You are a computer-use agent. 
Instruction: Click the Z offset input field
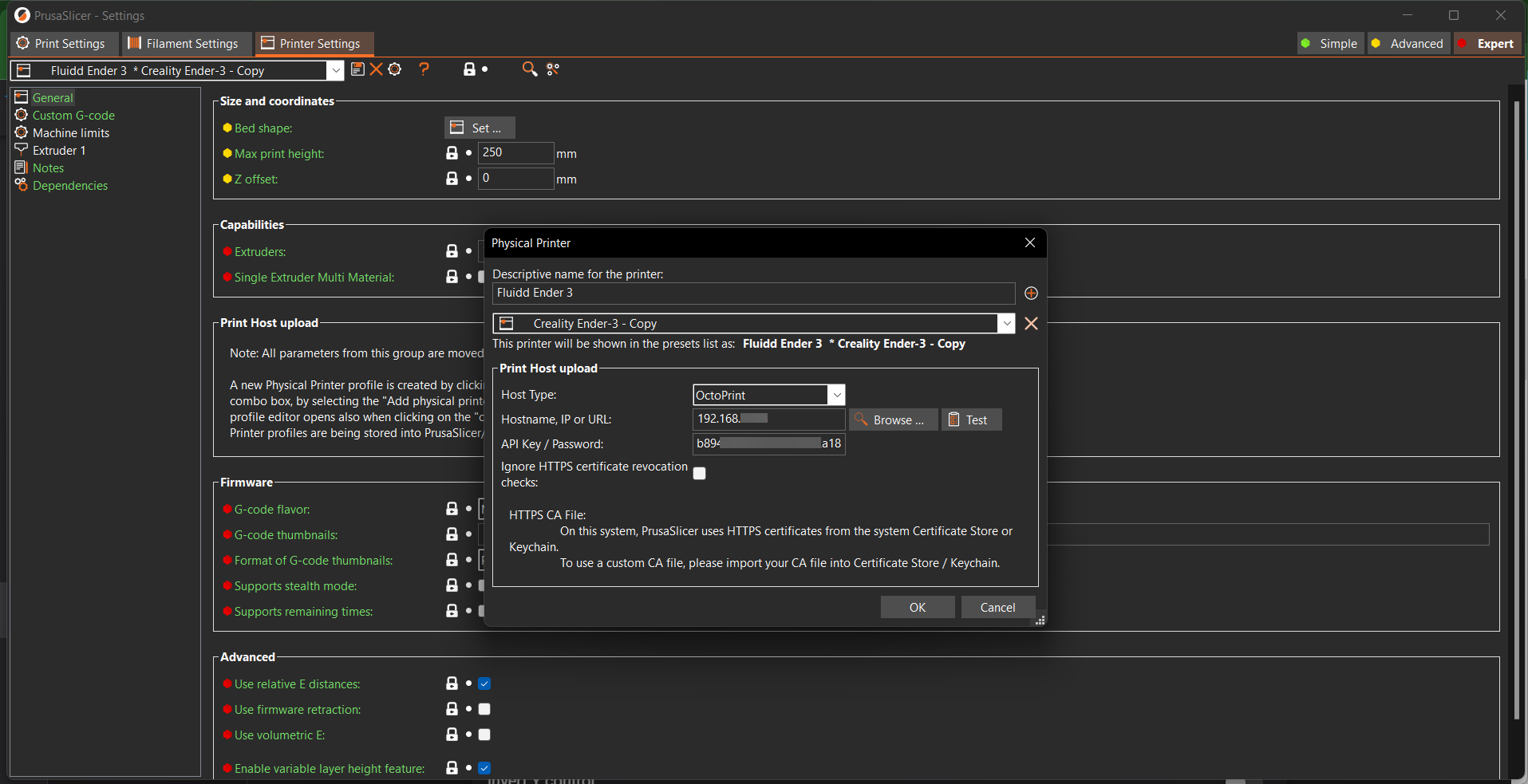coord(515,178)
